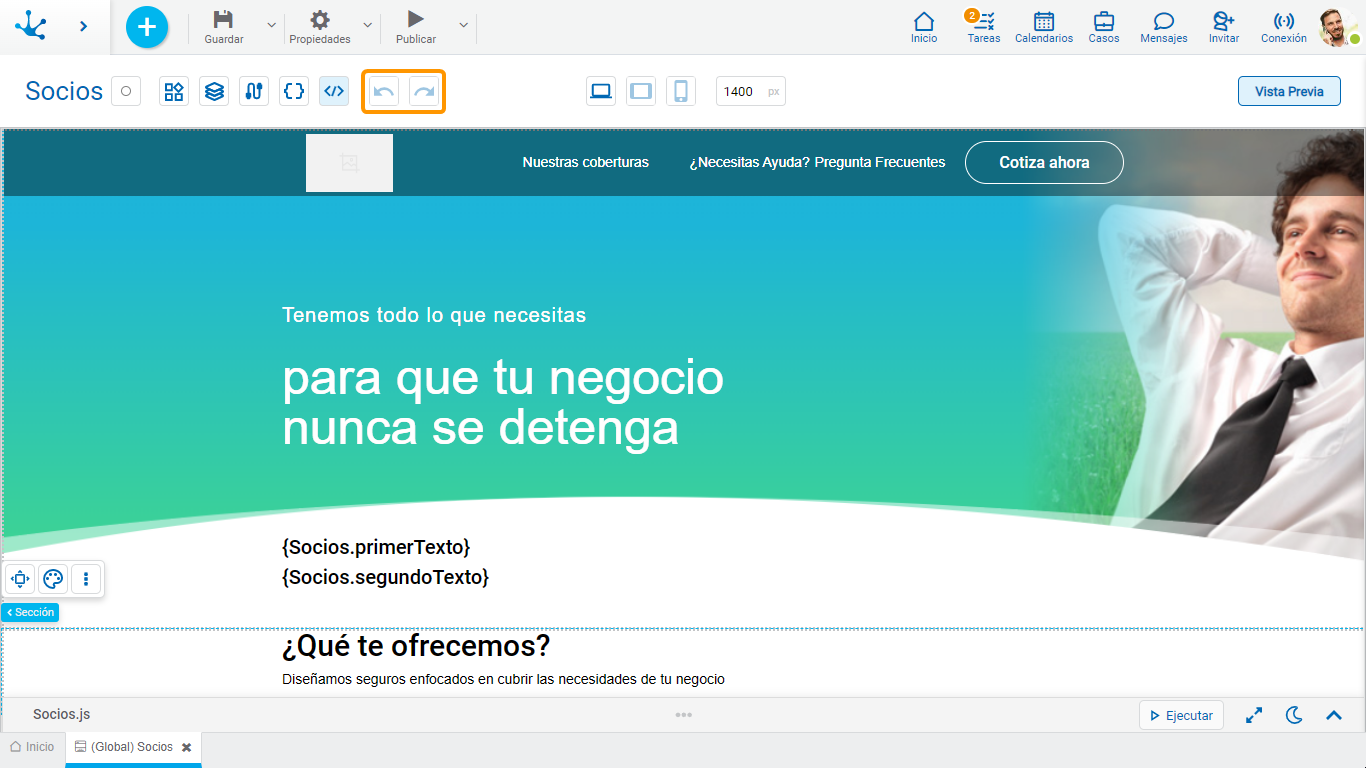Click the Deyel logo icon
This screenshot has height=768, width=1366.
click(x=31, y=26)
